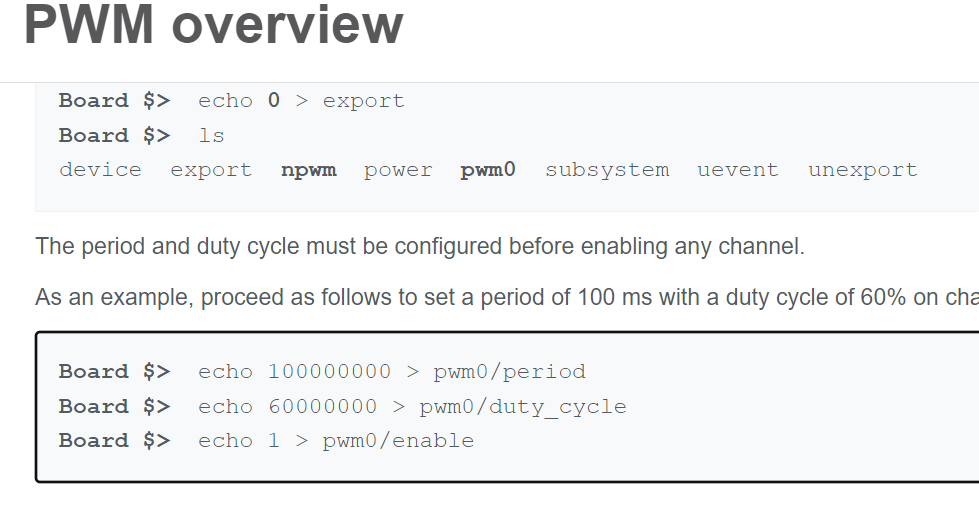Click the value 100000000 in the code block
The width and height of the screenshot is (979, 505).
[329, 372]
